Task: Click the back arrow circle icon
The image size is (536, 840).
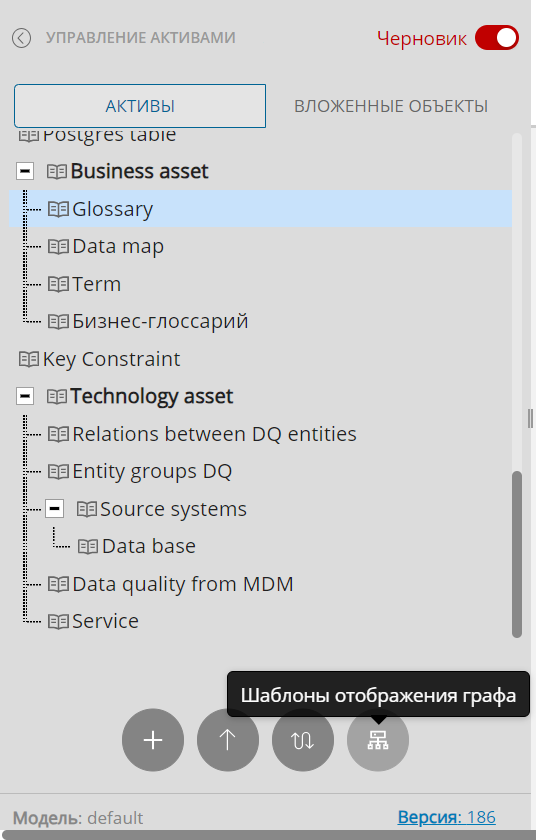Action: 21,38
